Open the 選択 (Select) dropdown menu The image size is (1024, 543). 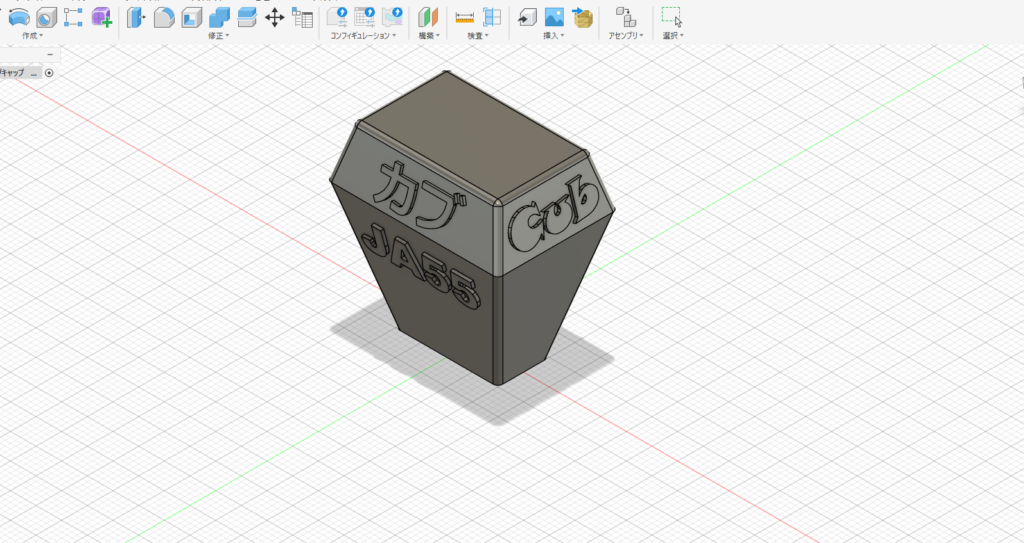pyautogui.click(x=673, y=36)
